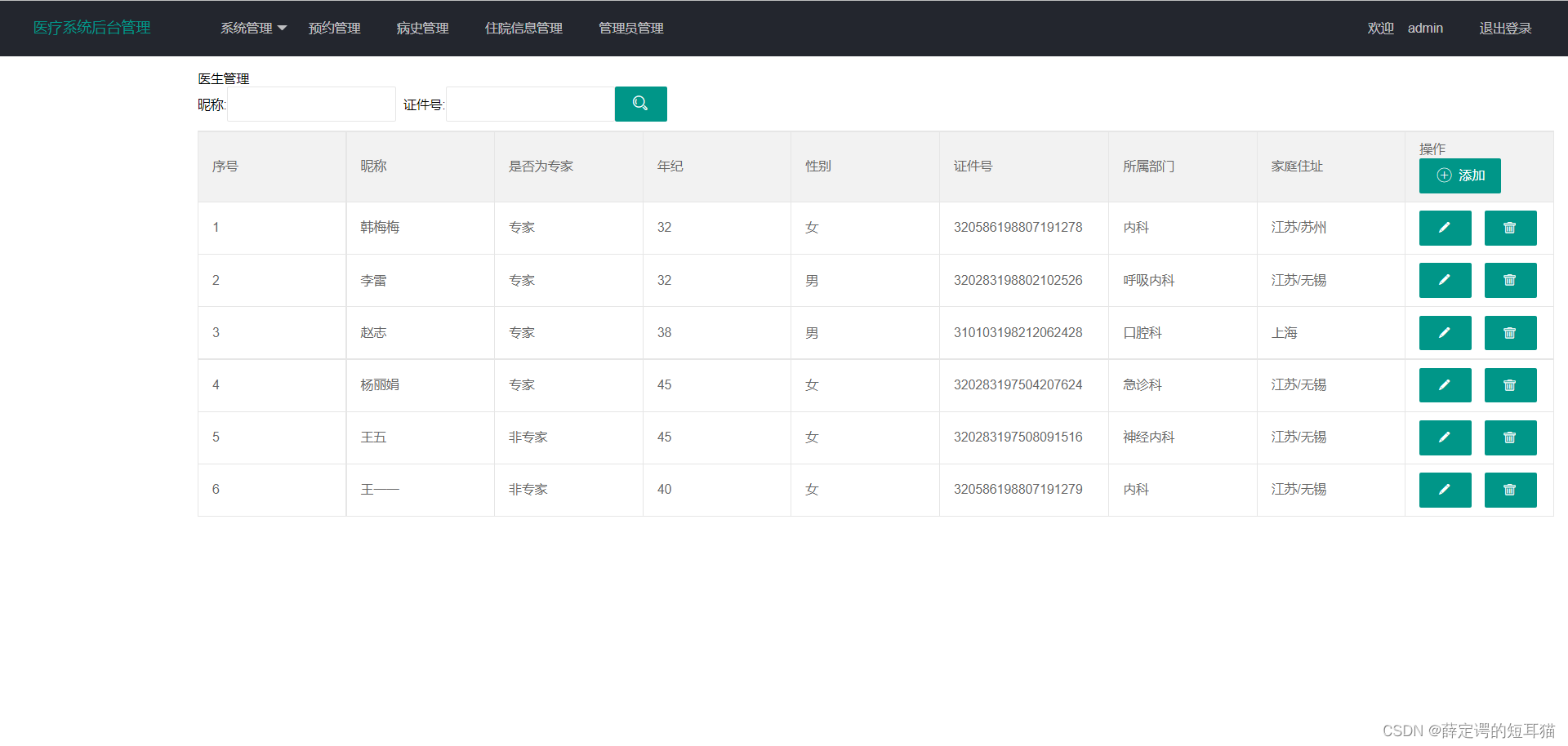This screenshot has width=1568, height=746.
Task: Click the 添加 add button
Action: (x=1459, y=175)
